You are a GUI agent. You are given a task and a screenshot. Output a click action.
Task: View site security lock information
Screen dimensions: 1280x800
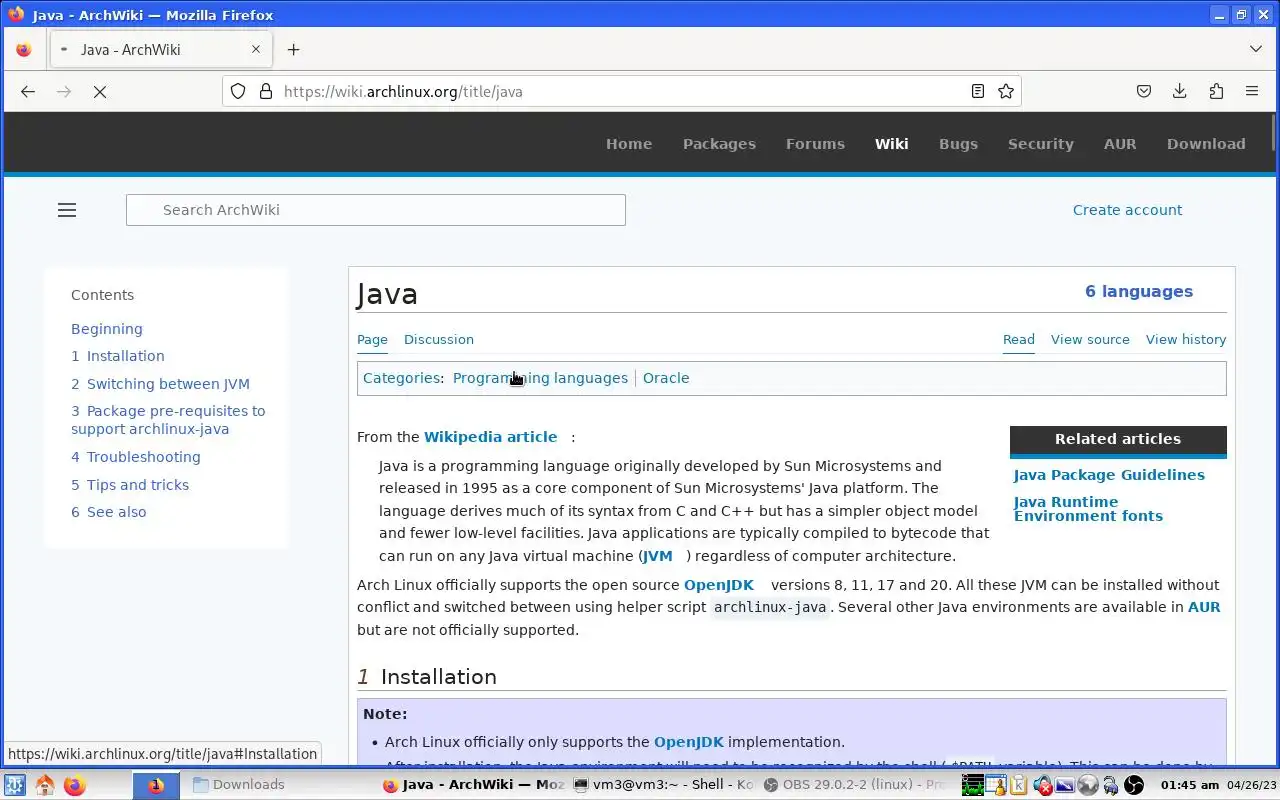point(266,91)
